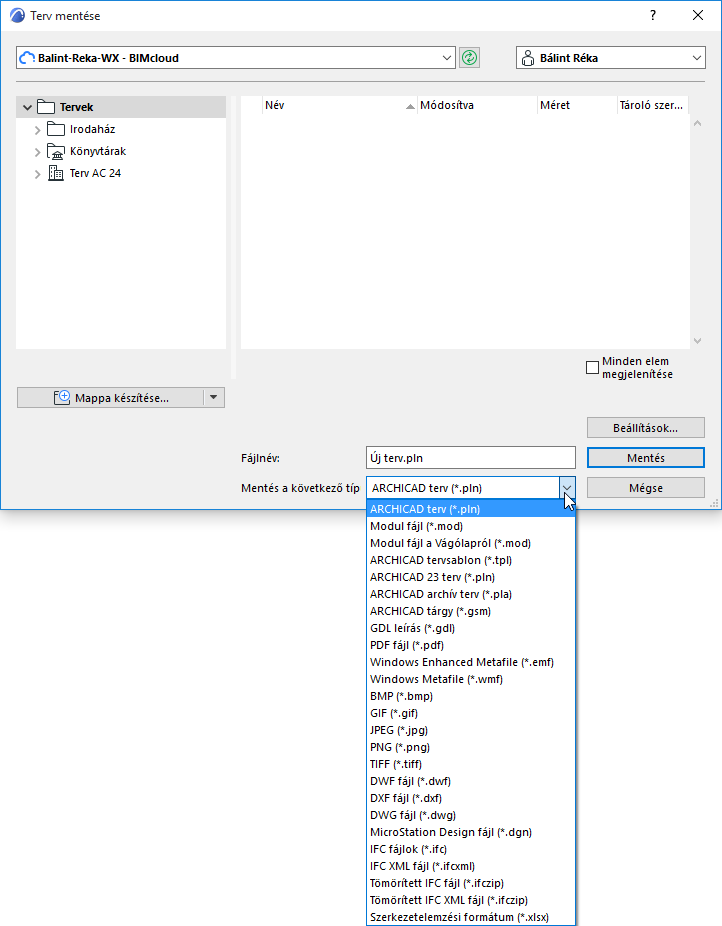Sort by Módosítva column header
The height and width of the screenshot is (926, 722).
point(477,105)
